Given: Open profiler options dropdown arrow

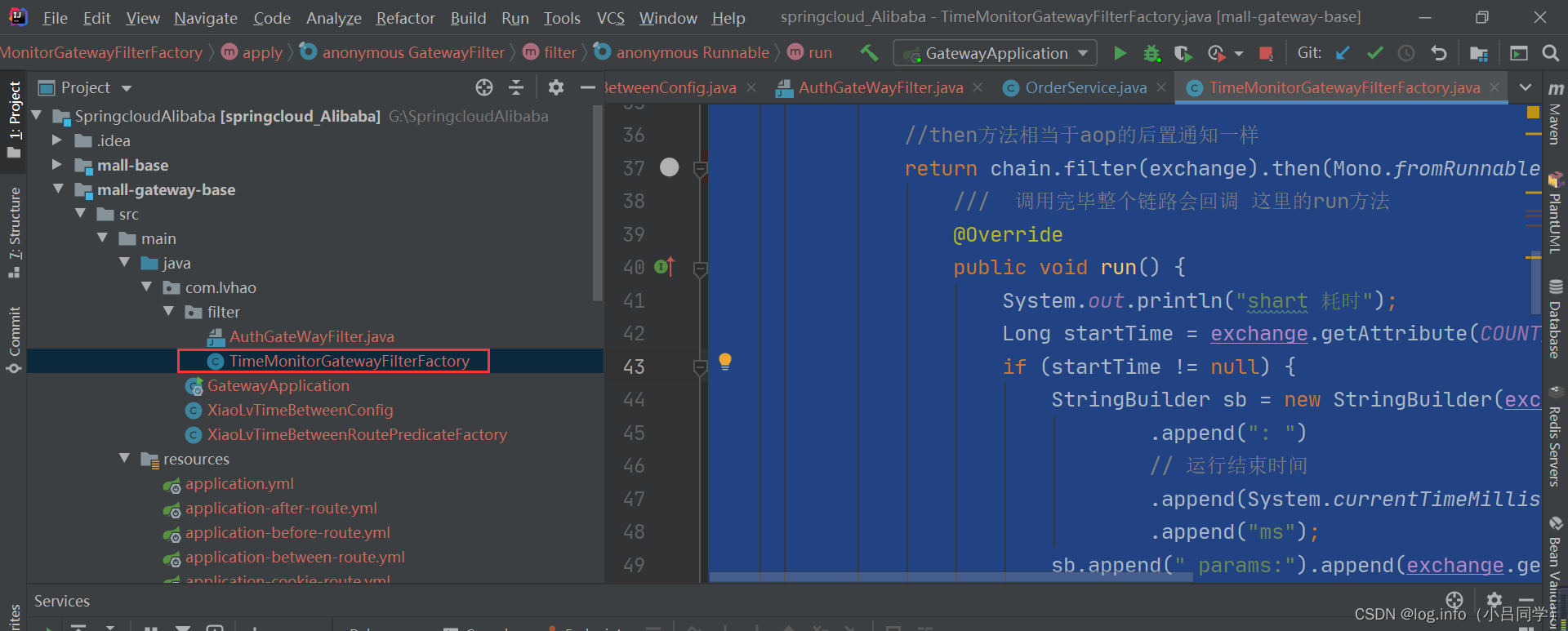Looking at the screenshot, I should pos(1238,54).
